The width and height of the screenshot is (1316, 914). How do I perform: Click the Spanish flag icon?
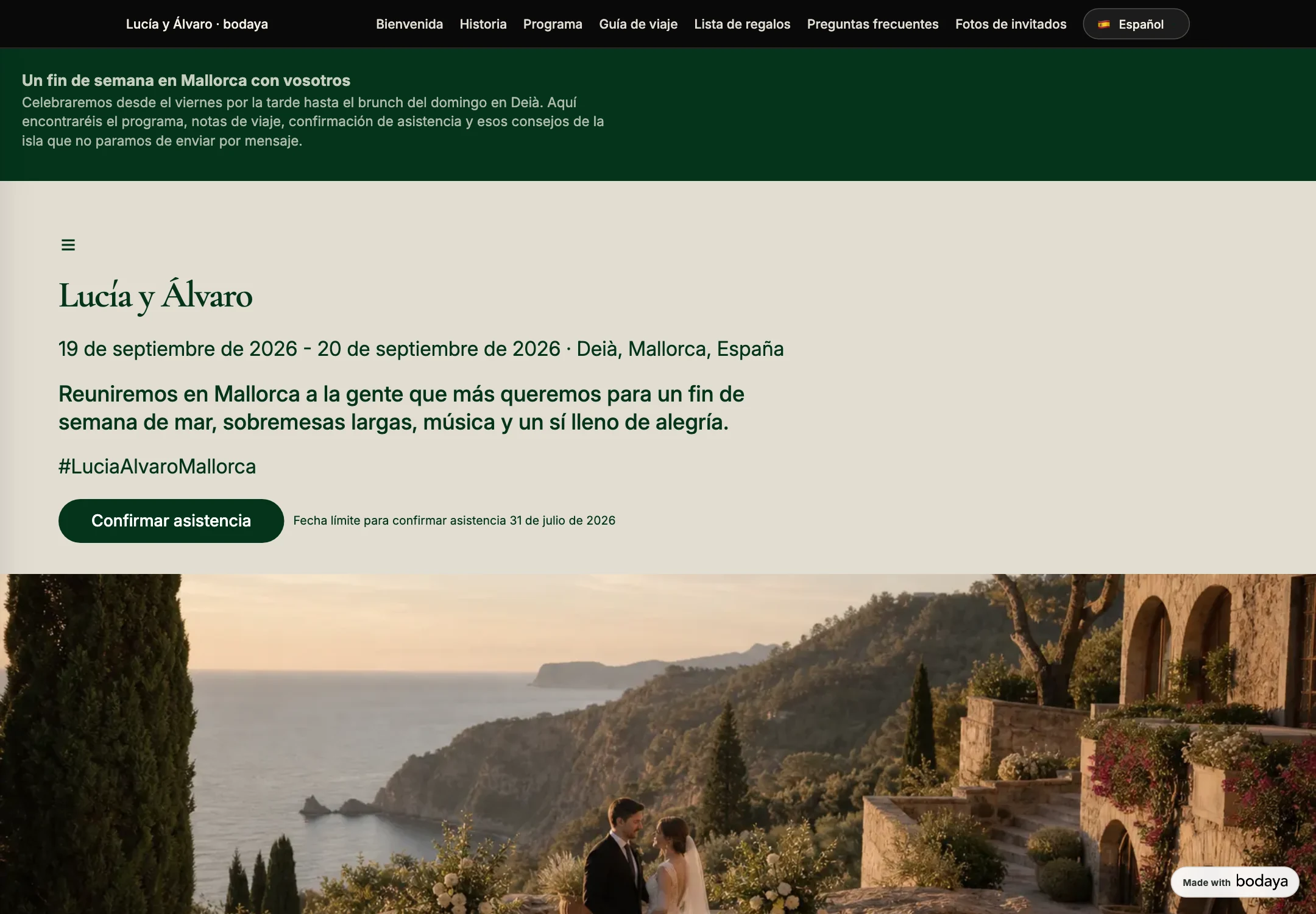[1104, 24]
